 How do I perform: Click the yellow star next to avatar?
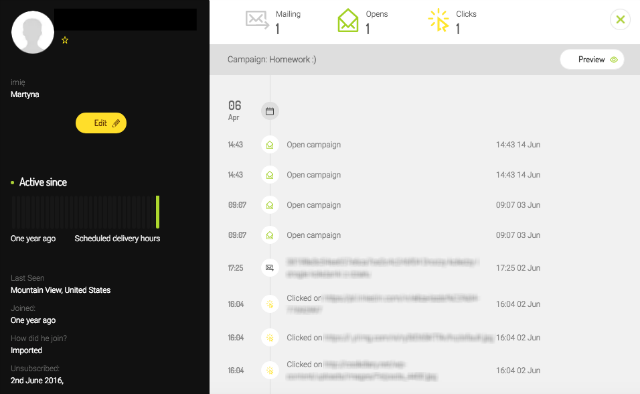pos(64,40)
